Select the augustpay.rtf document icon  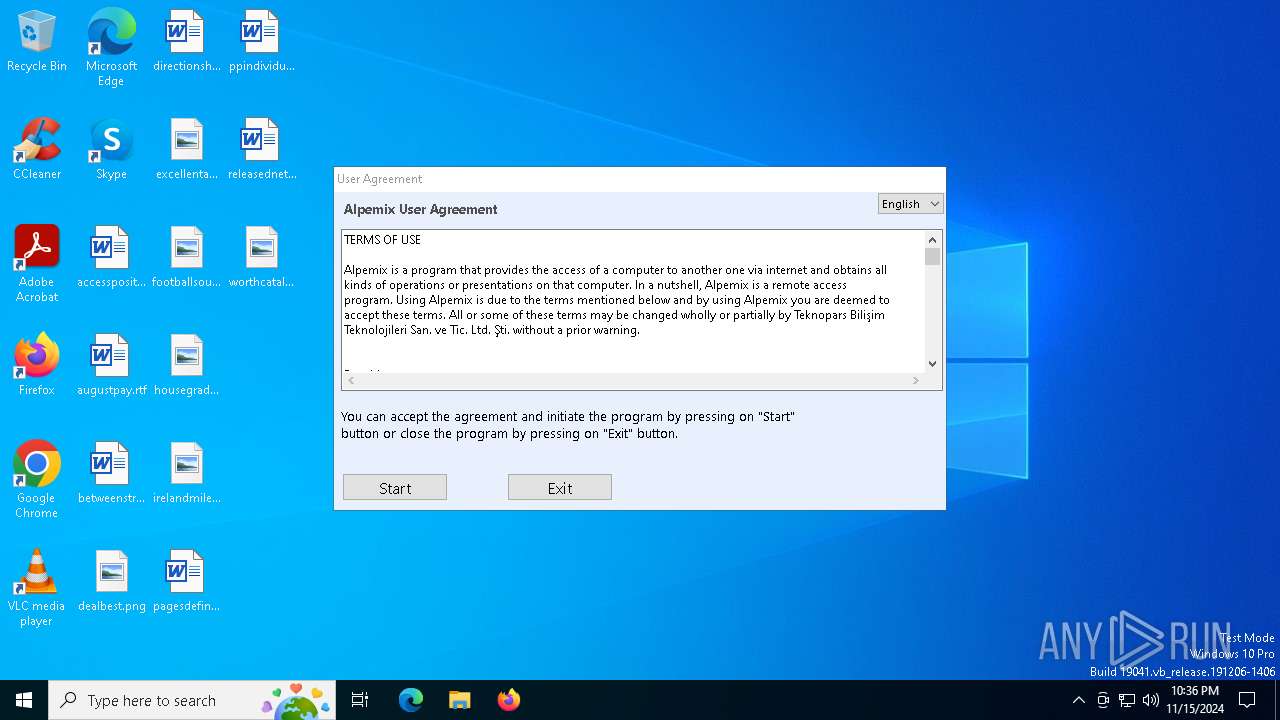pos(111,365)
